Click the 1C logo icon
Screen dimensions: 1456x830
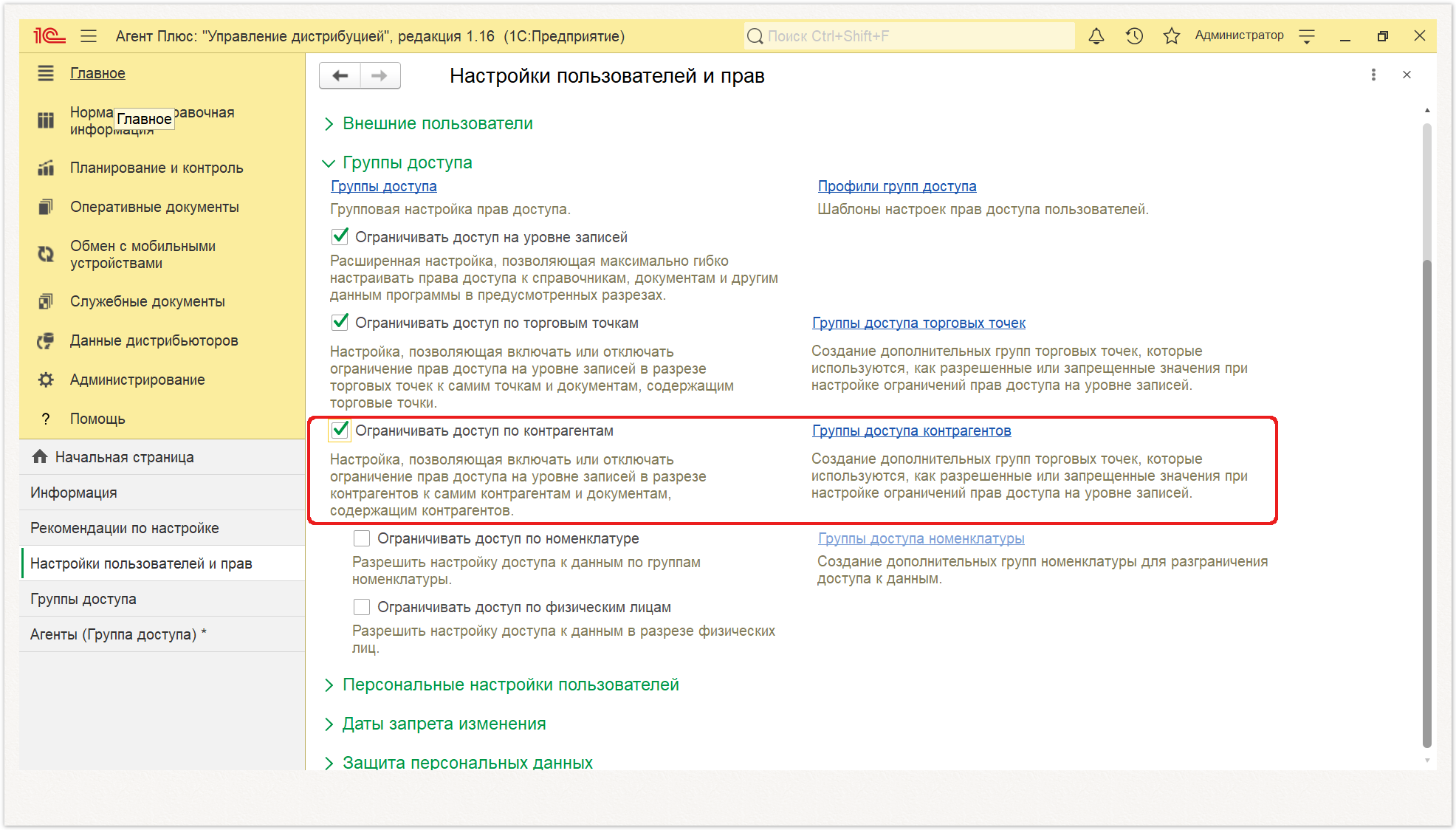[49, 35]
